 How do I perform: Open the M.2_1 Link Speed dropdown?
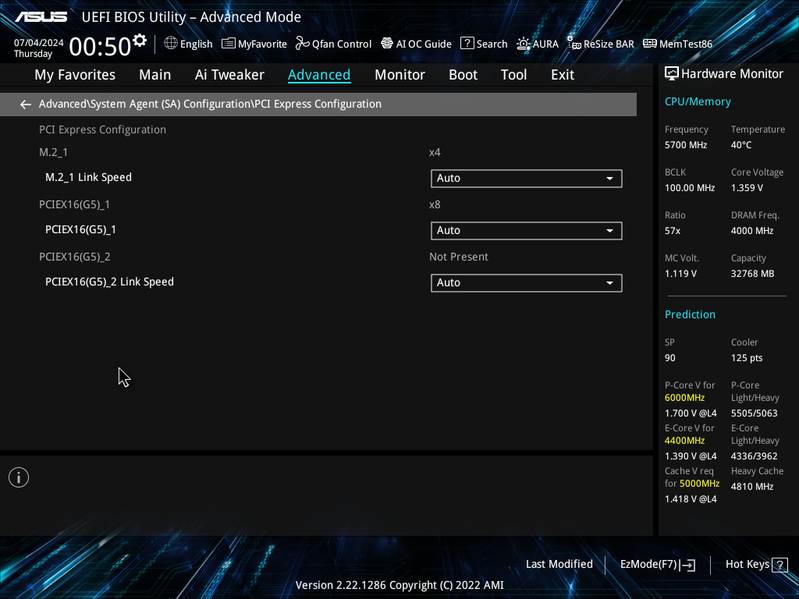pyautogui.click(x=526, y=178)
